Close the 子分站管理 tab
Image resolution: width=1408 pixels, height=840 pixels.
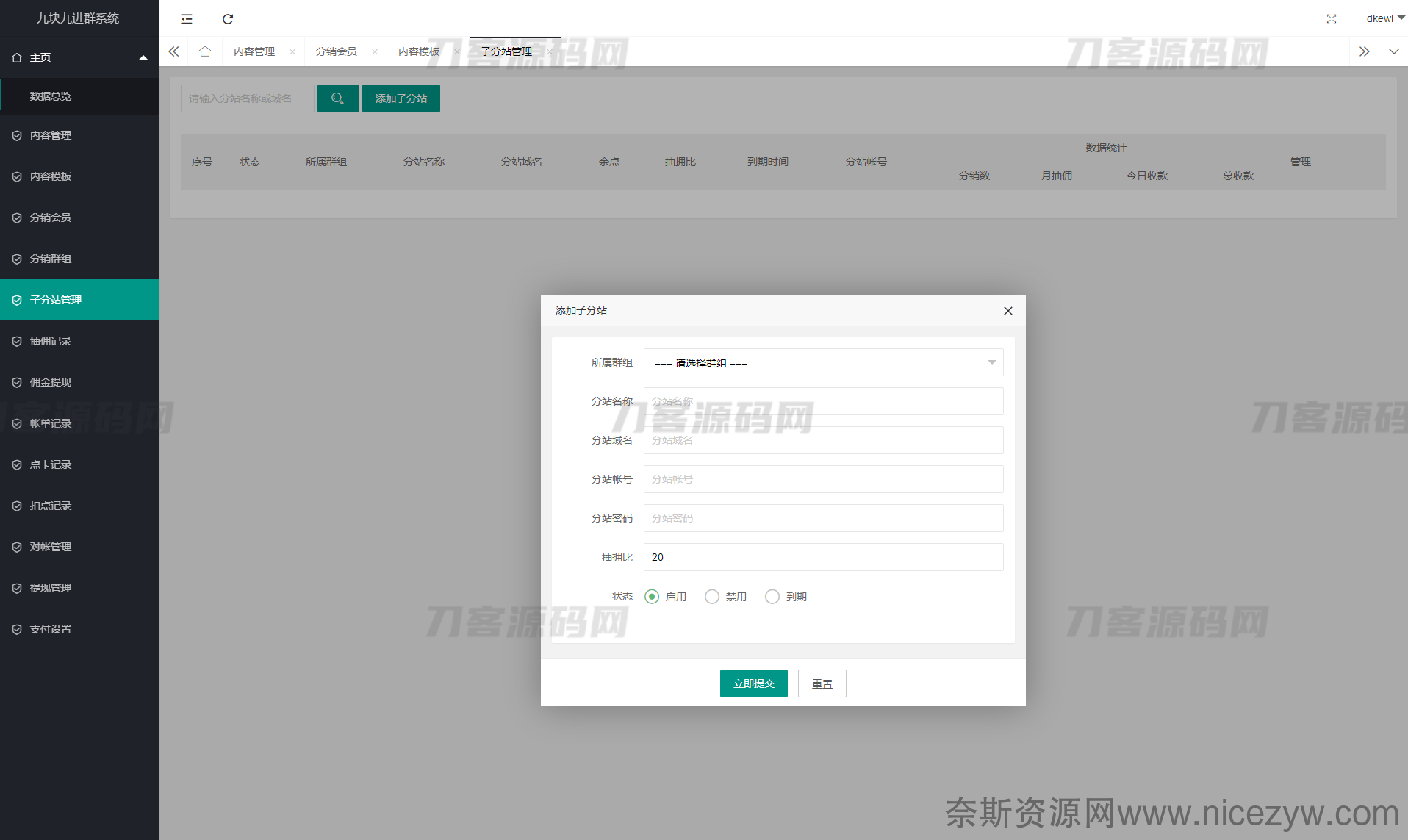click(550, 51)
